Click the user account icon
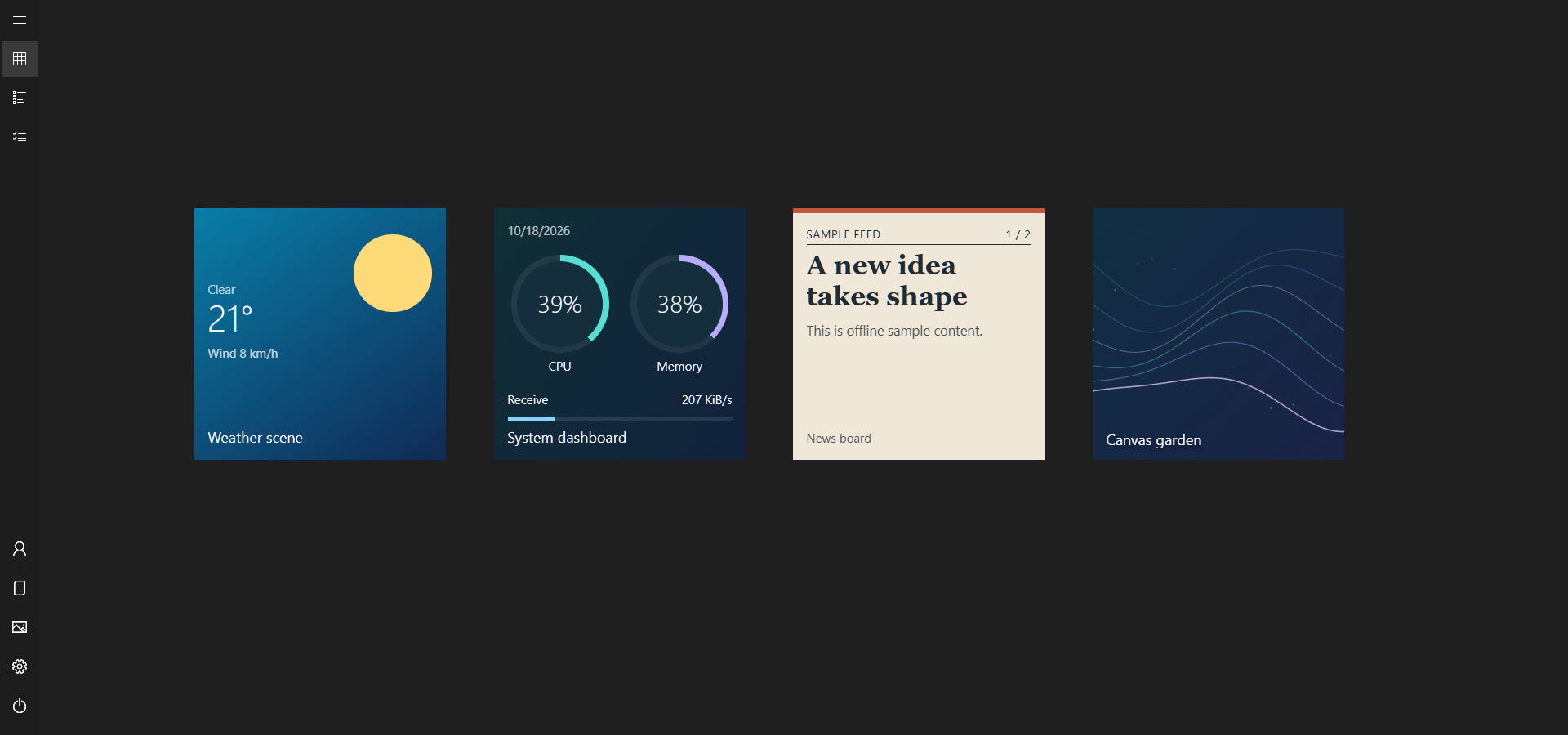The width and height of the screenshot is (1568, 735). pos(20,549)
